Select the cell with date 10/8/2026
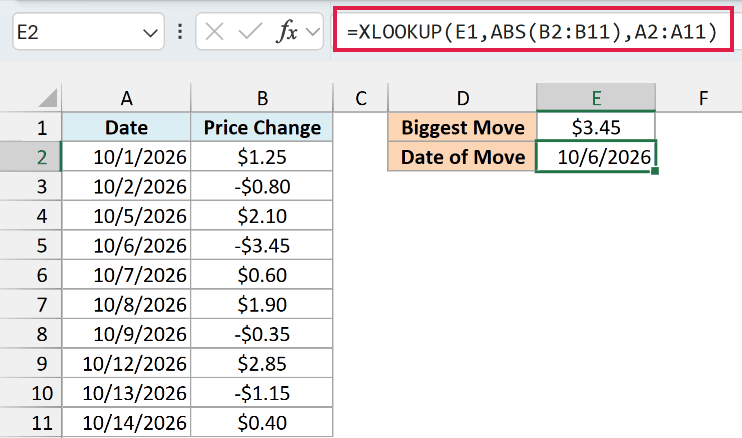742x438 pixels. click(x=126, y=304)
